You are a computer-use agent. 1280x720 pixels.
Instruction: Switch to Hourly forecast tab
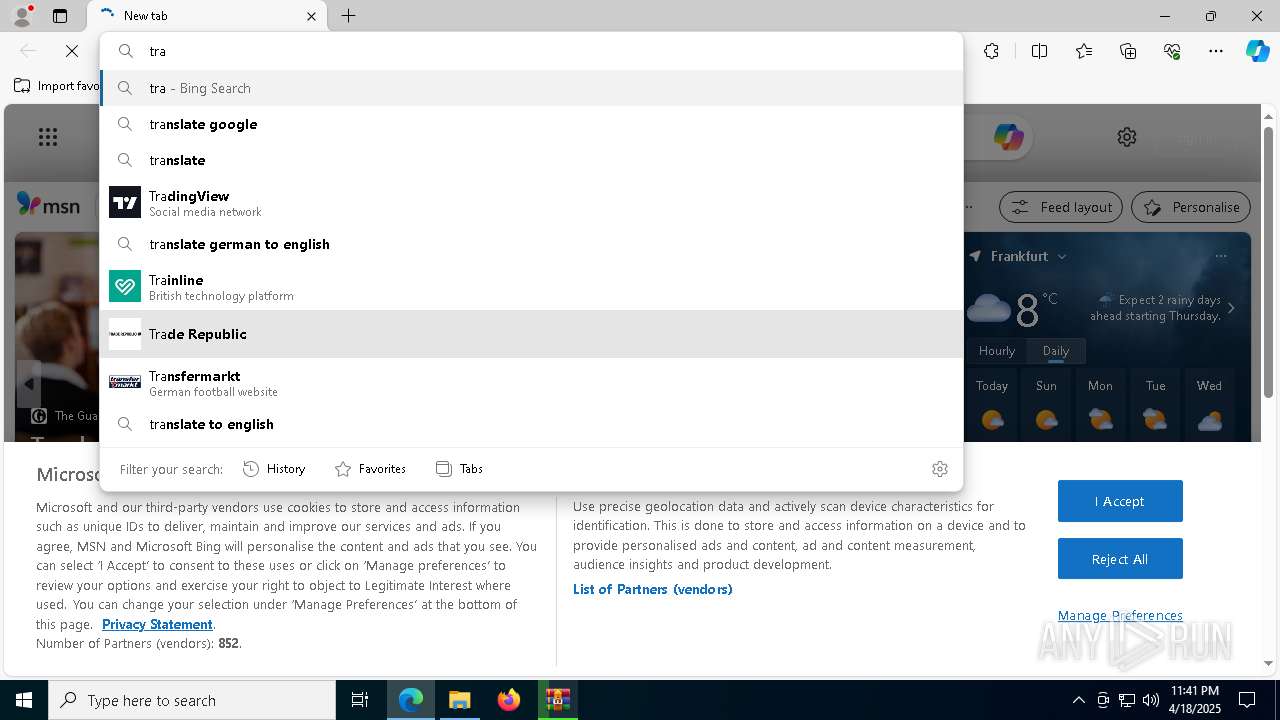coord(997,351)
